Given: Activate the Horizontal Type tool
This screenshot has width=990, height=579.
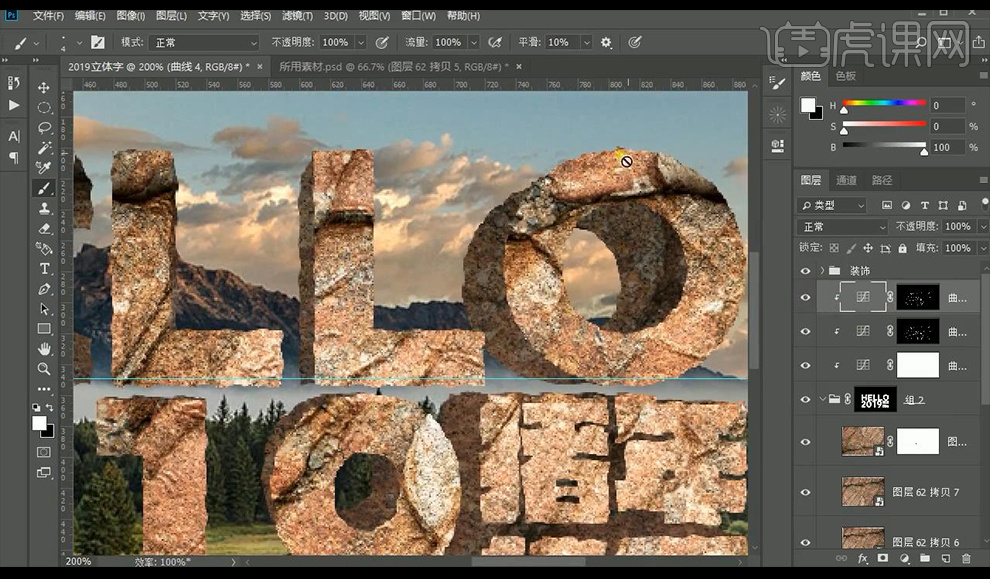Looking at the screenshot, I should pos(44,269).
